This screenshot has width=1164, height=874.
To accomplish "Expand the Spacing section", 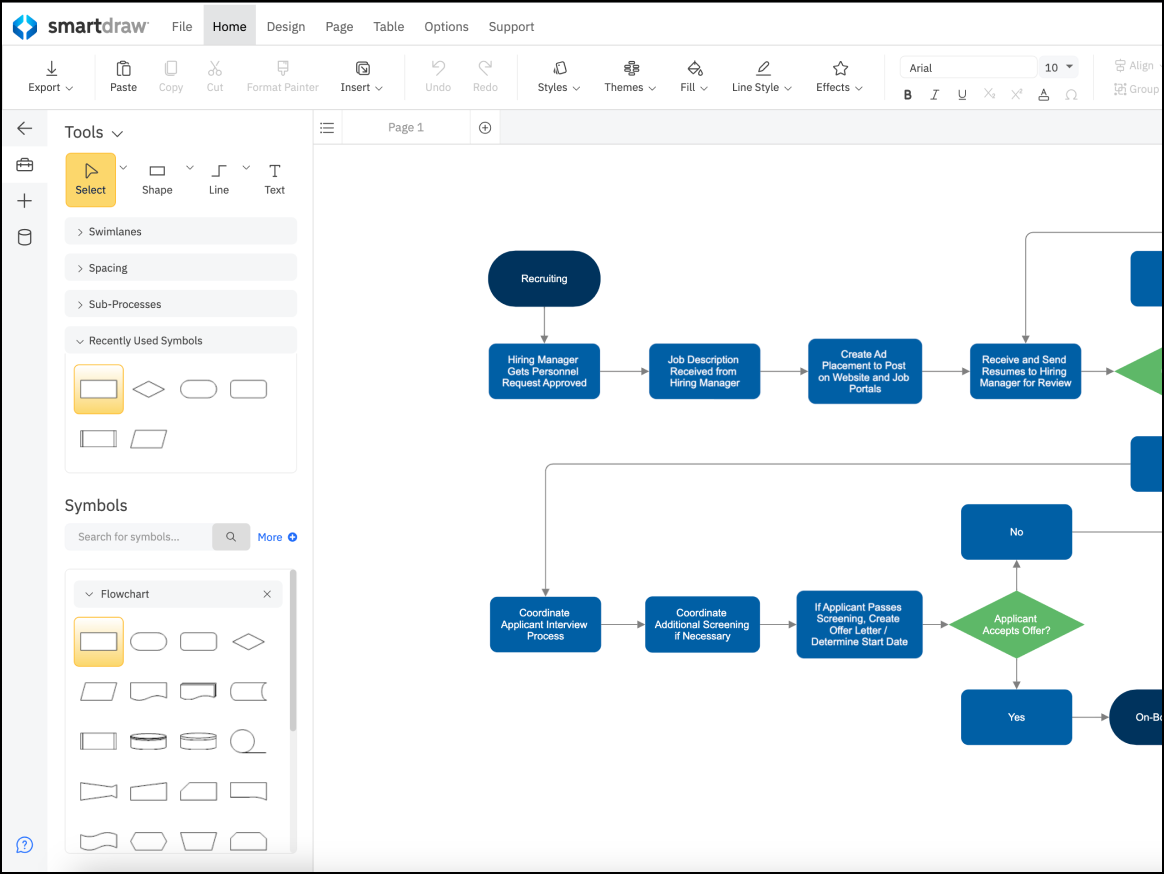I will click(x=180, y=268).
